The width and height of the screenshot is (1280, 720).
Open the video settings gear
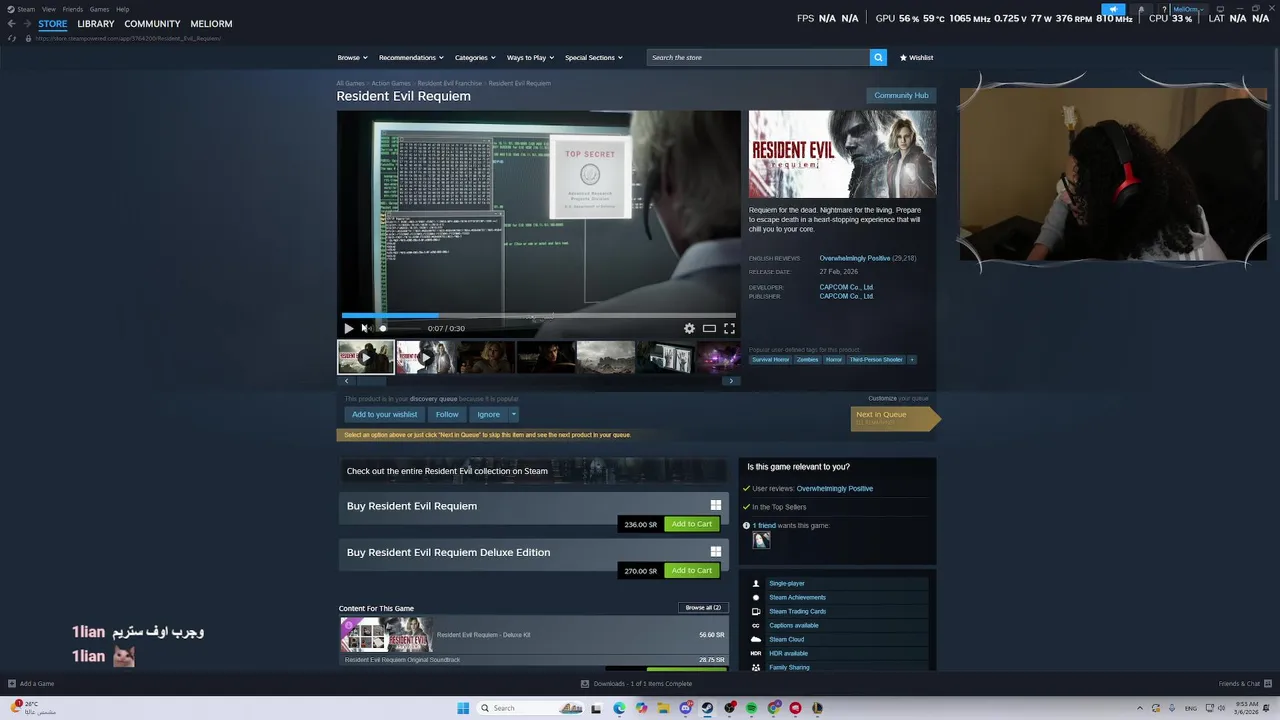coord(689,328)
